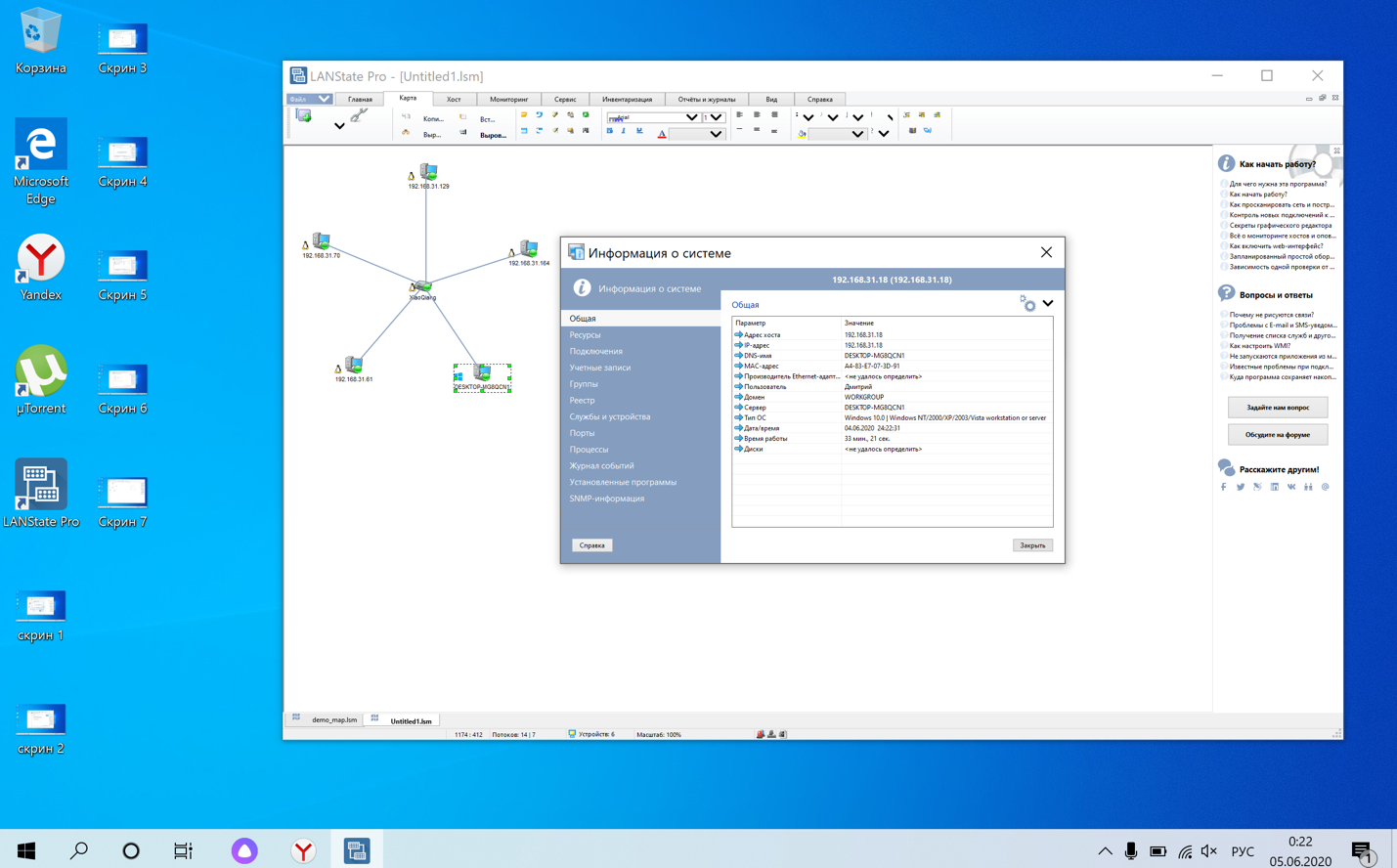
Task: Click the Обсудите на форуме button
Action: point(1277,434)
